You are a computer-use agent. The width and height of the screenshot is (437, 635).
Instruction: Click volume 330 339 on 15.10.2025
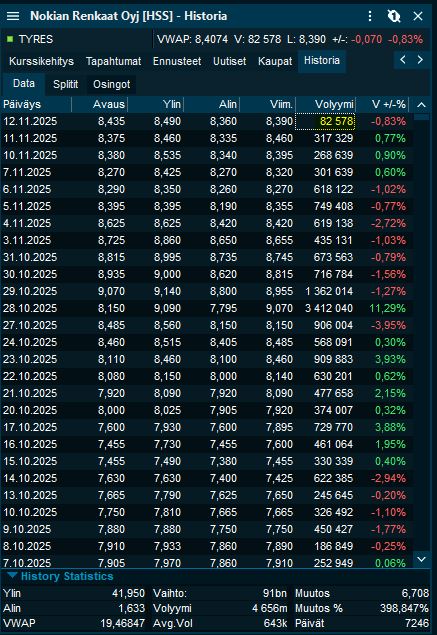click(333, 462)
